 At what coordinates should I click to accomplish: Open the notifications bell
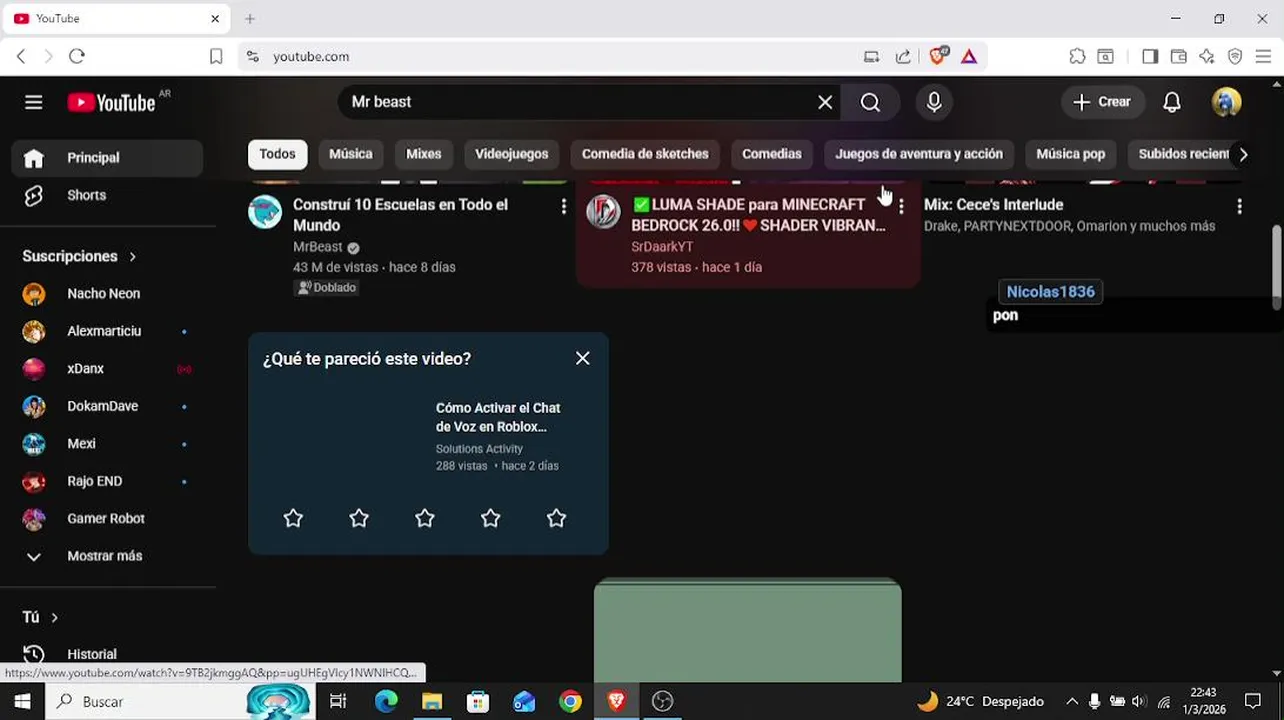pyautogui.click(x=1172, y=102)
